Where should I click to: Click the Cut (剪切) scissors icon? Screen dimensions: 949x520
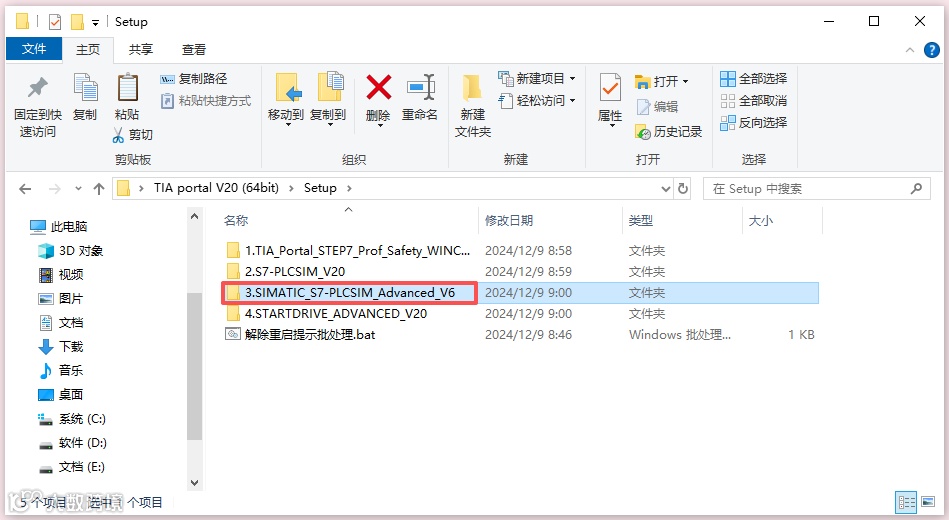119,135
